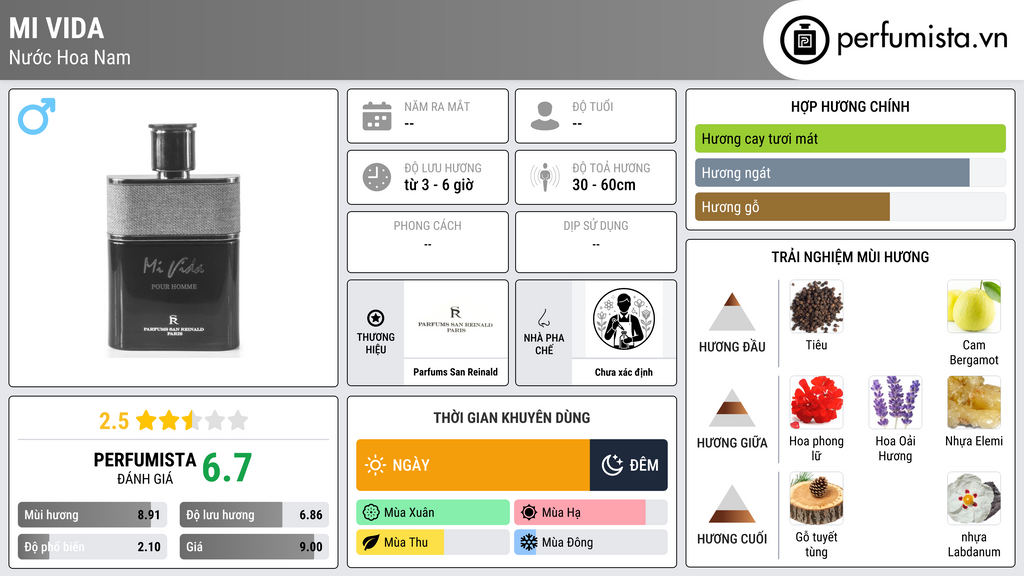Screen dimensions: 1024x576
Task: Click the Hương gỗ accord bar
Action: 850,207
